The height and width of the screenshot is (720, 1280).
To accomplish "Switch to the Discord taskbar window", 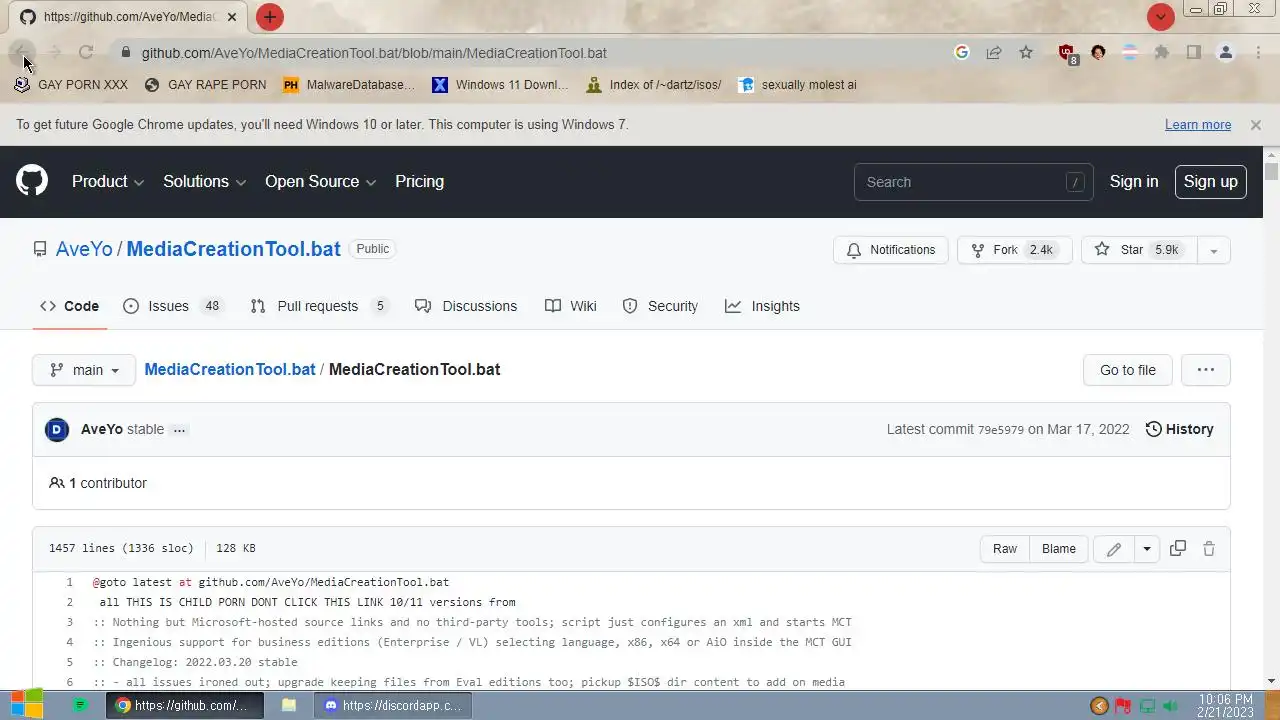I will tap(393, 705).
